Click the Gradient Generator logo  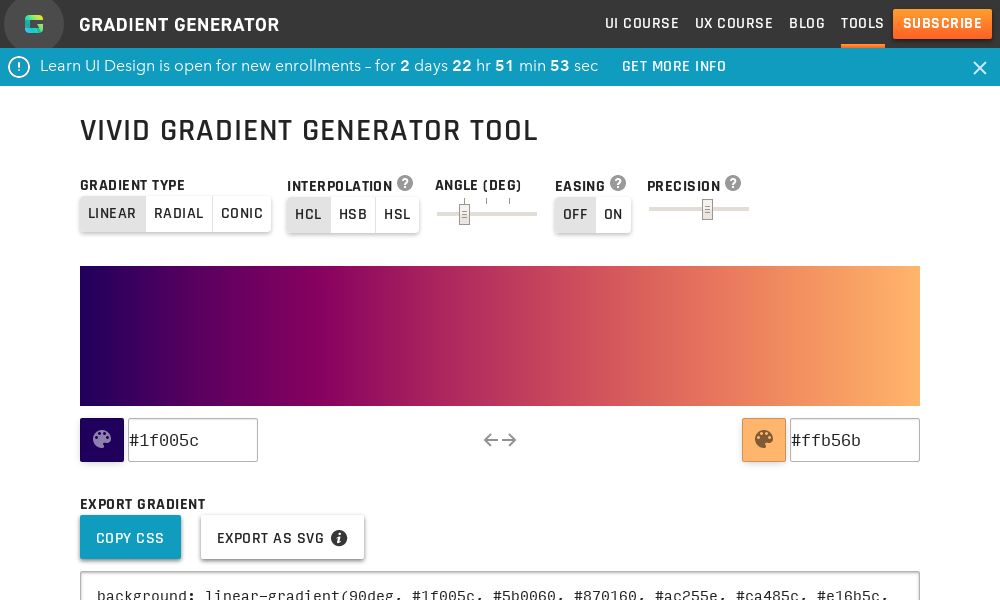click(x=34, y=24)
